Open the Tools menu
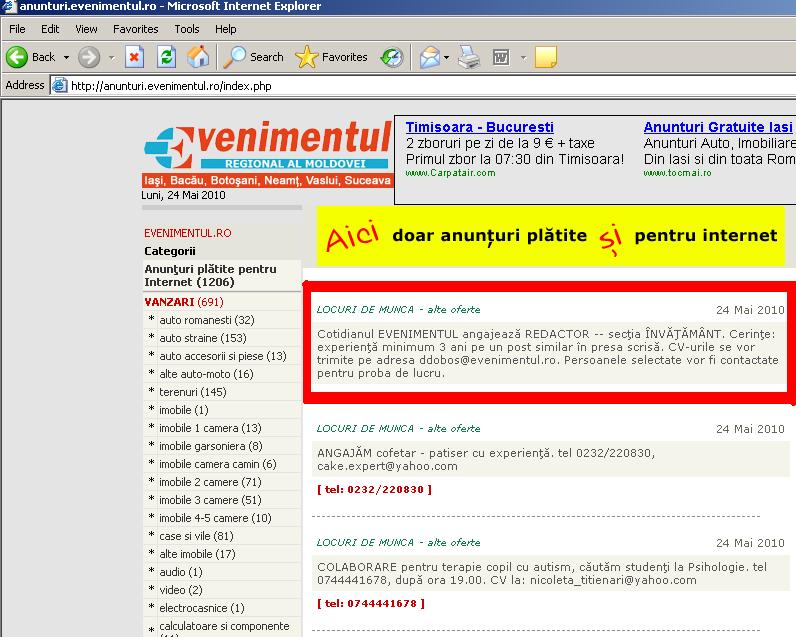The image size is (796, 637). coord(187,29)
